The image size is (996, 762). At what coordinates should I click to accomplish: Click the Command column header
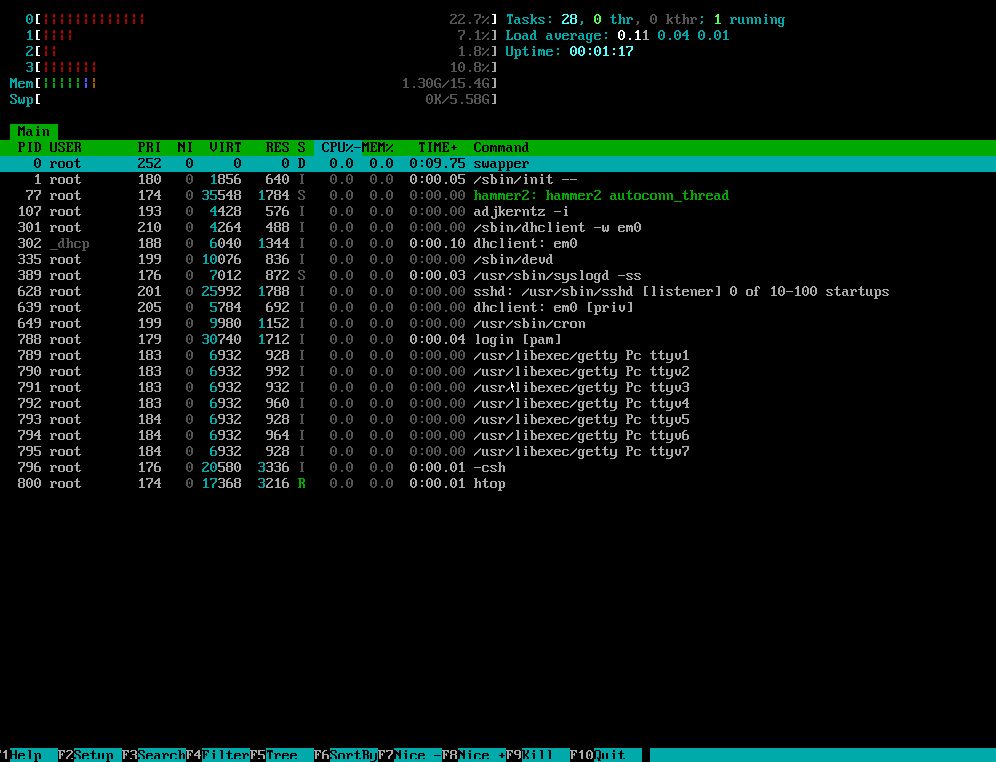point(501,147)
